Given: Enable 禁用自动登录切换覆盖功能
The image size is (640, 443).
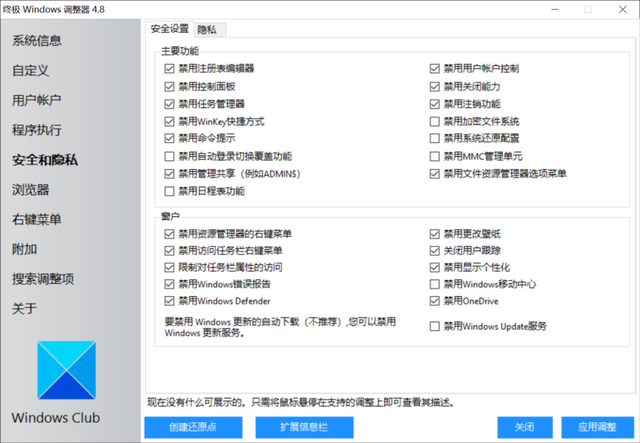Looking at the screenshot, I should click(x=169, y=156).
